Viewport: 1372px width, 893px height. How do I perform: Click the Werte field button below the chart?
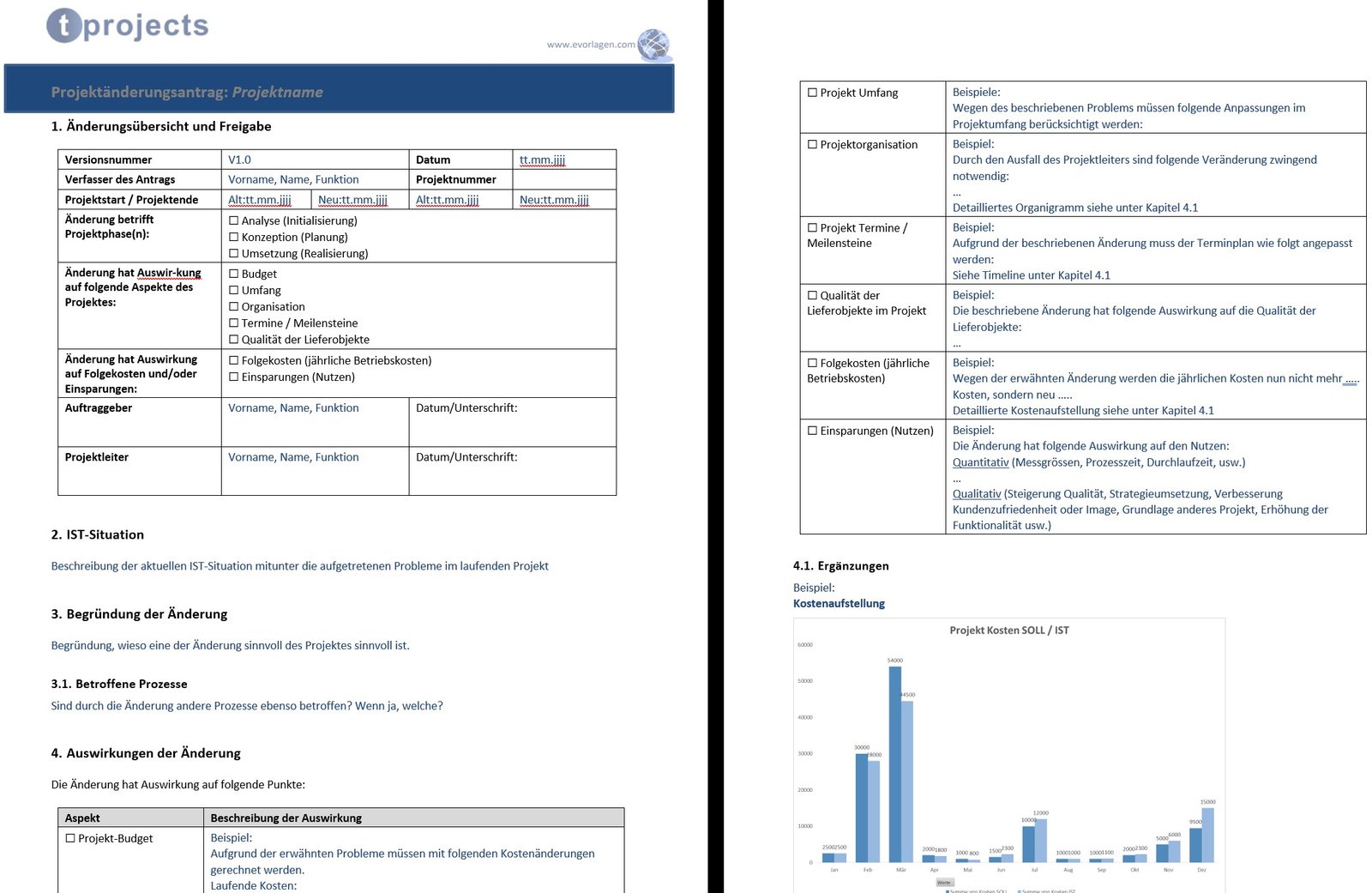coord(944,882)
